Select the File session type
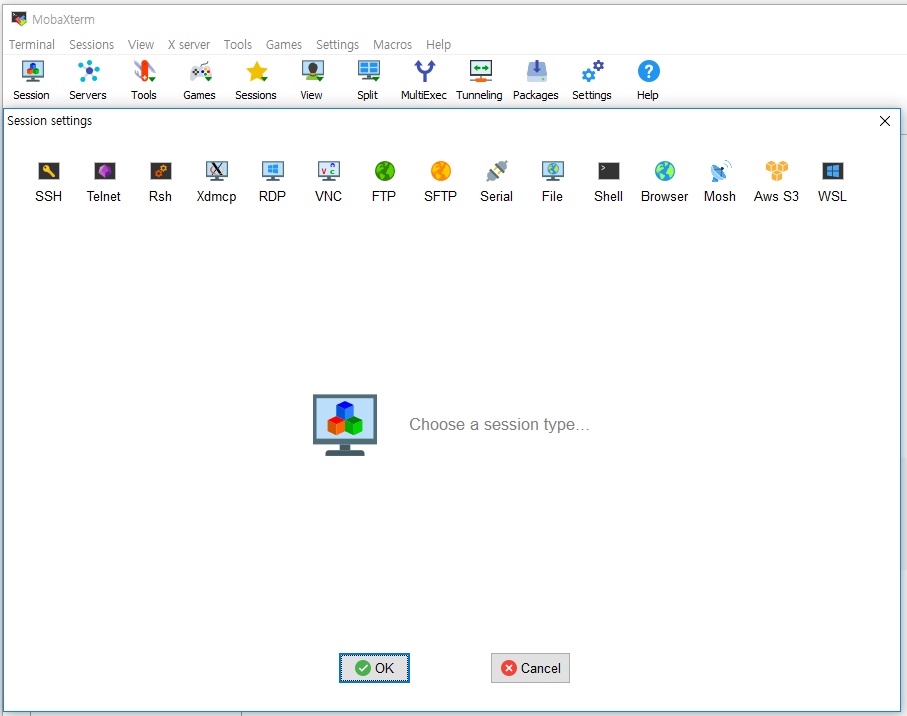 (x=552, y=182)
